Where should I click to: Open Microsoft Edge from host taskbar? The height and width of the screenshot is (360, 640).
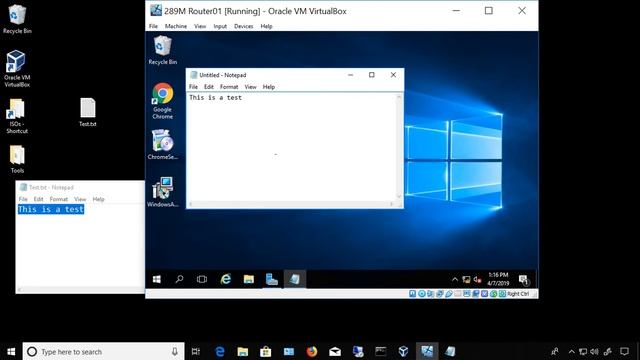(x=220, y=351)
